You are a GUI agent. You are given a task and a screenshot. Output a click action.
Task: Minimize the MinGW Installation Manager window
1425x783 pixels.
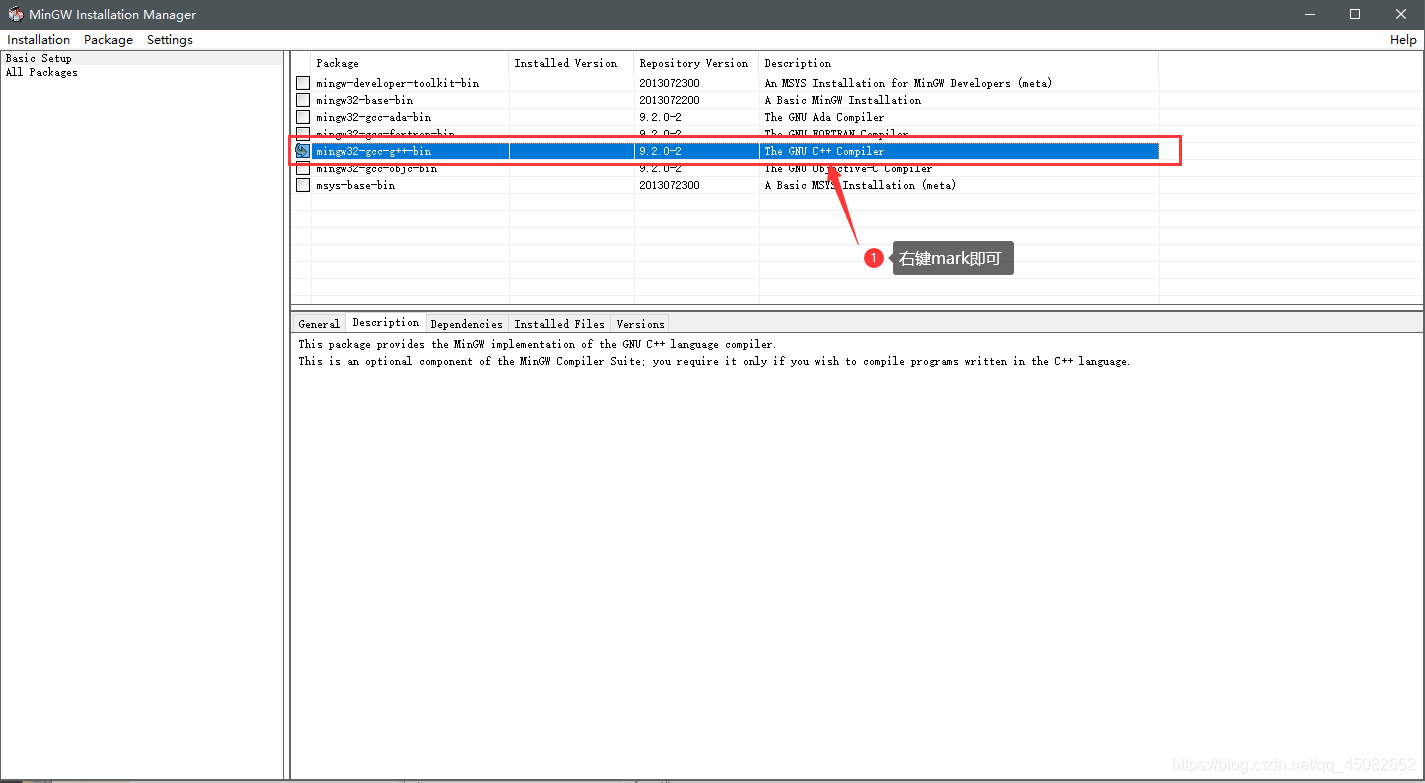[1308, 14]
